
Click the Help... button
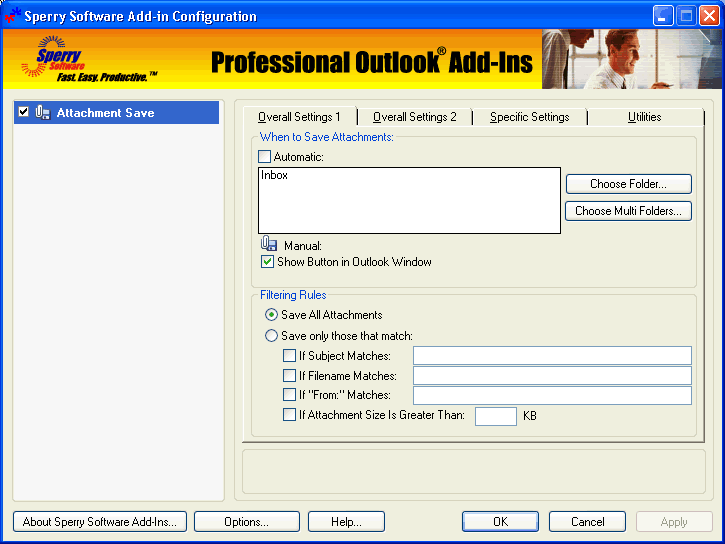[346, 522]
